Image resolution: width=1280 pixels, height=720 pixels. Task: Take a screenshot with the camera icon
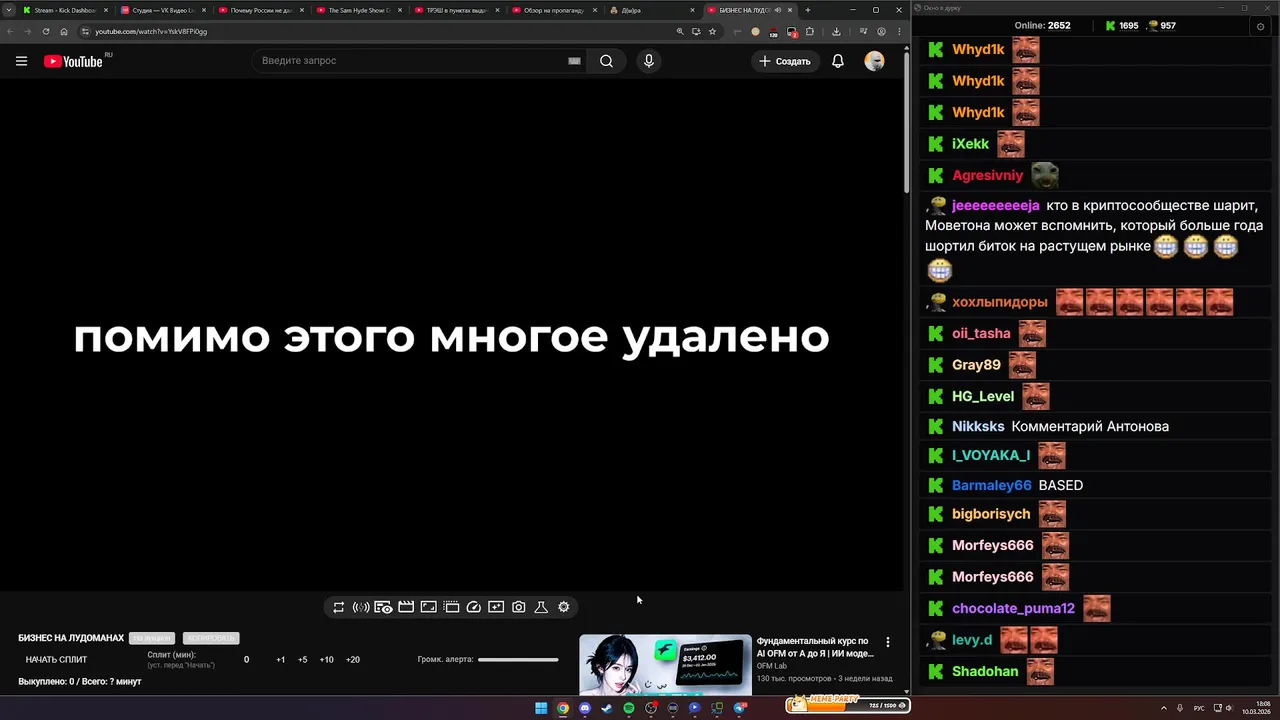519,607
